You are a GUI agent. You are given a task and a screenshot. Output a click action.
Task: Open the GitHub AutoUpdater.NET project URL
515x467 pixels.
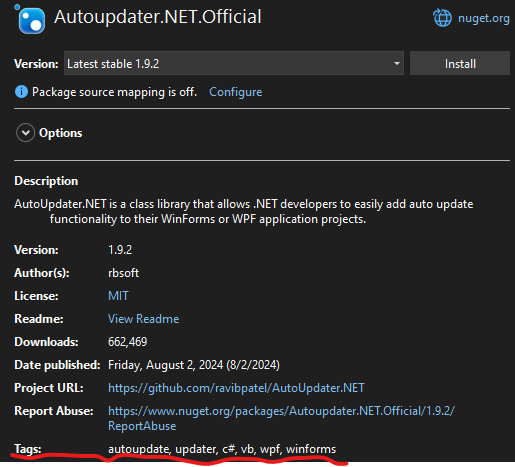(x=236, y=388)
